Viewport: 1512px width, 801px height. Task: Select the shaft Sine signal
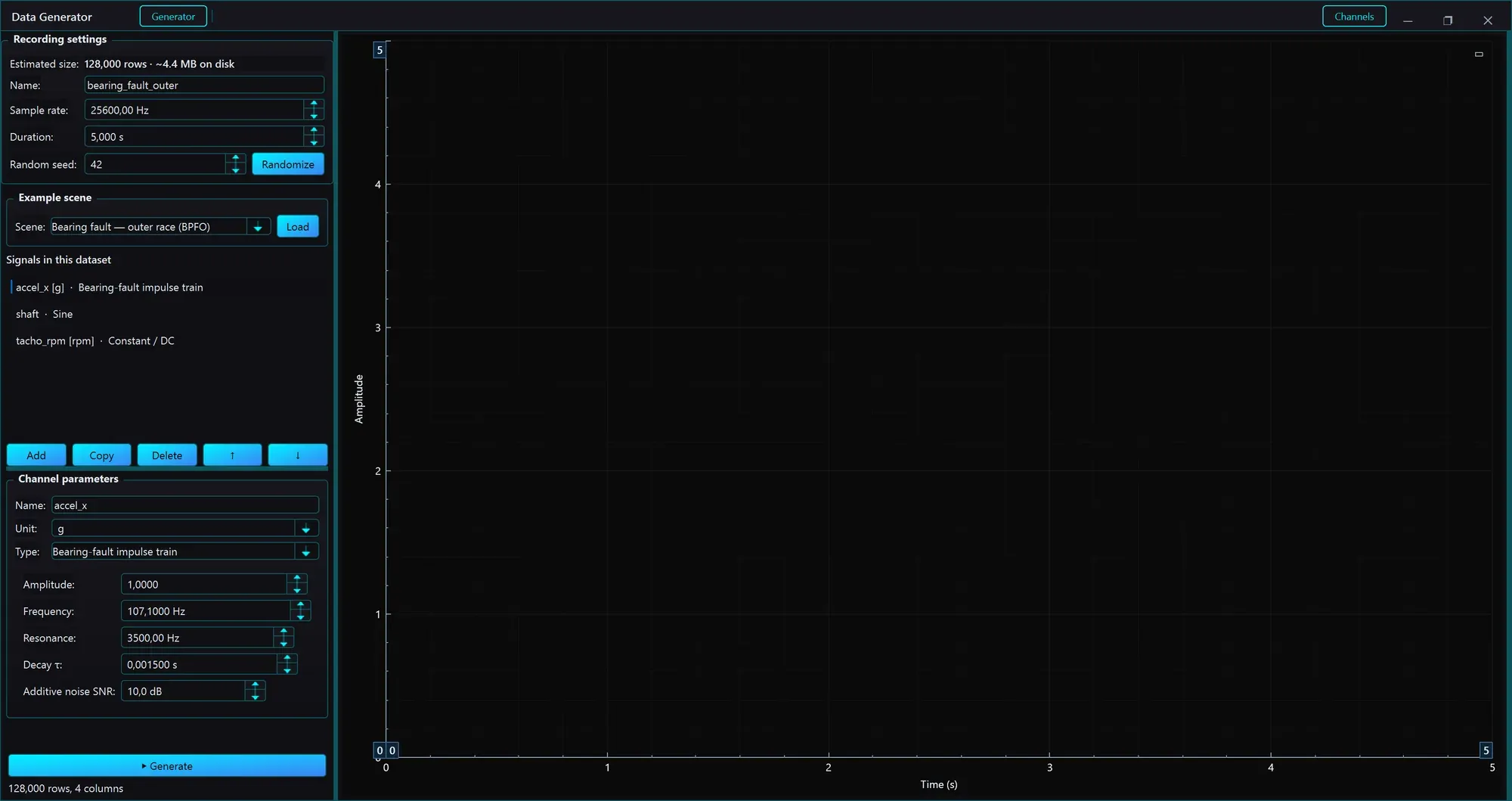[167, 314]
